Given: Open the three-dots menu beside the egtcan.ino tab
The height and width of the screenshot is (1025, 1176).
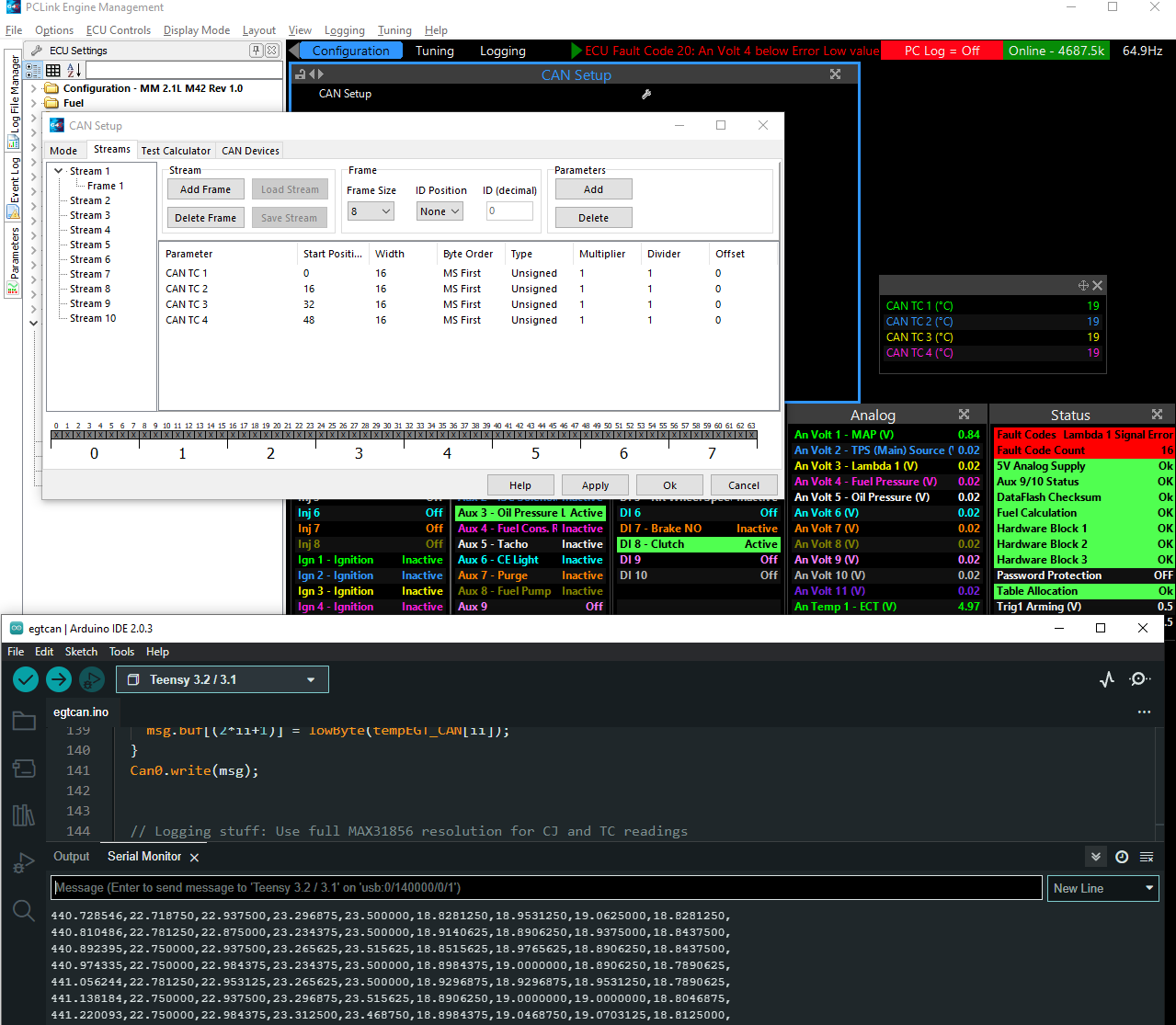Looking at the screenshot, I should [1144, 712].
